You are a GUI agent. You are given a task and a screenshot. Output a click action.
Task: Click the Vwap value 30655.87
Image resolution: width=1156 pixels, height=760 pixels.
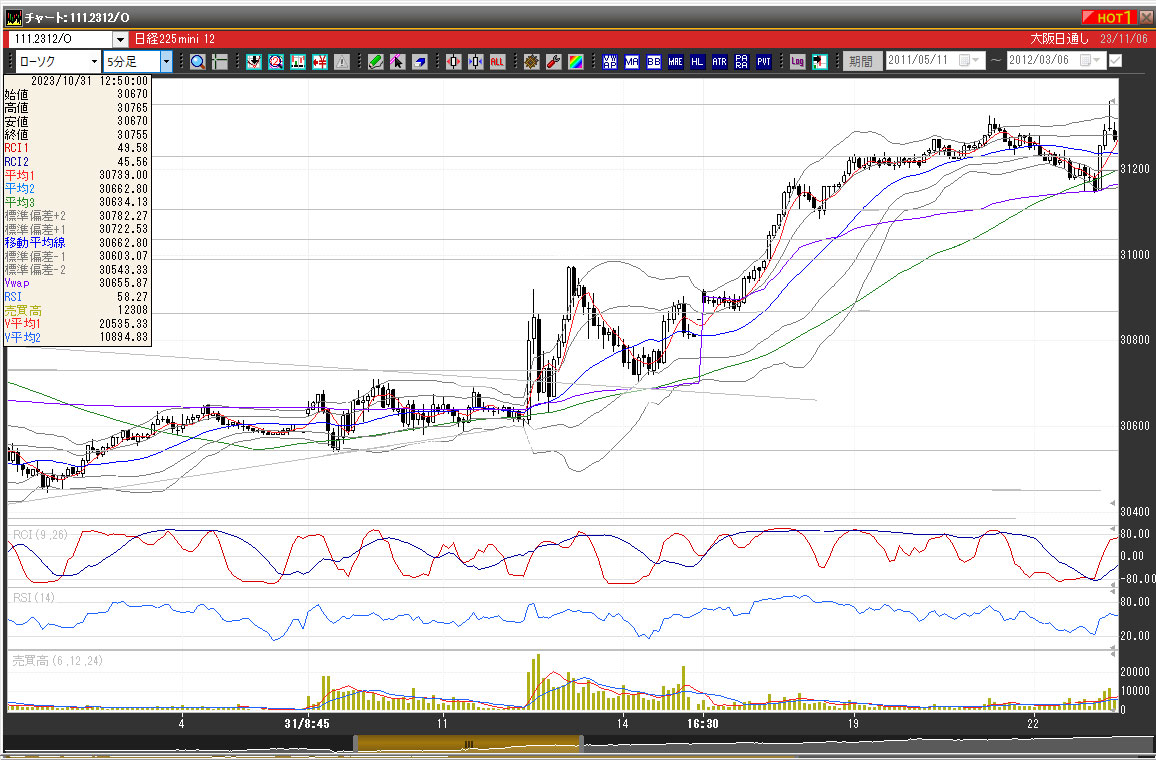point(124,283)
